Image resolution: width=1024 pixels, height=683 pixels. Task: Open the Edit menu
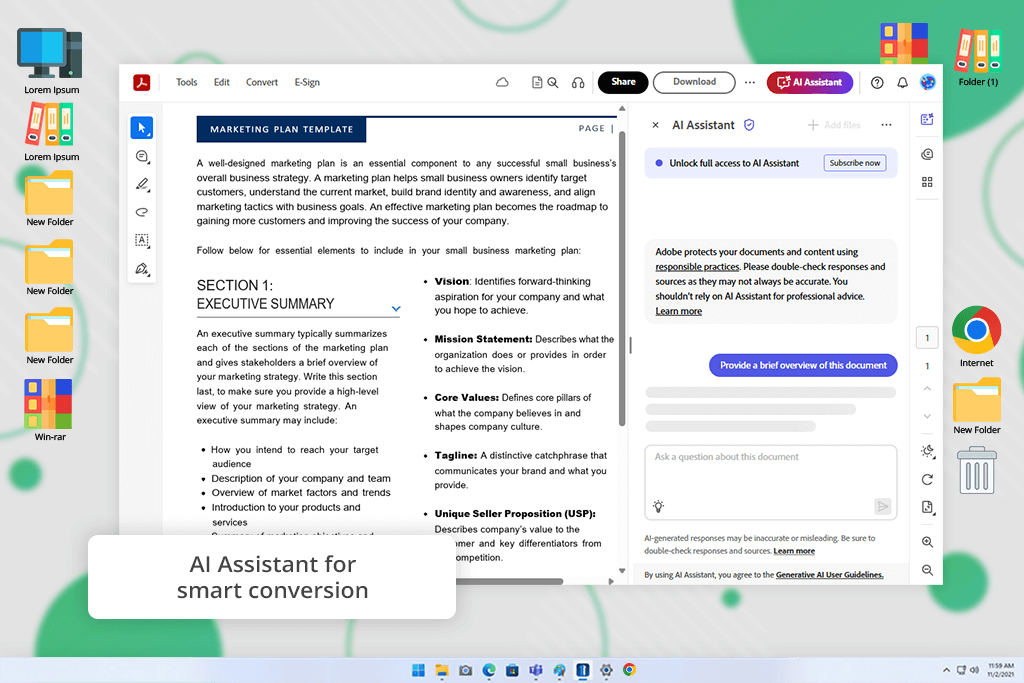pos(221,82)
